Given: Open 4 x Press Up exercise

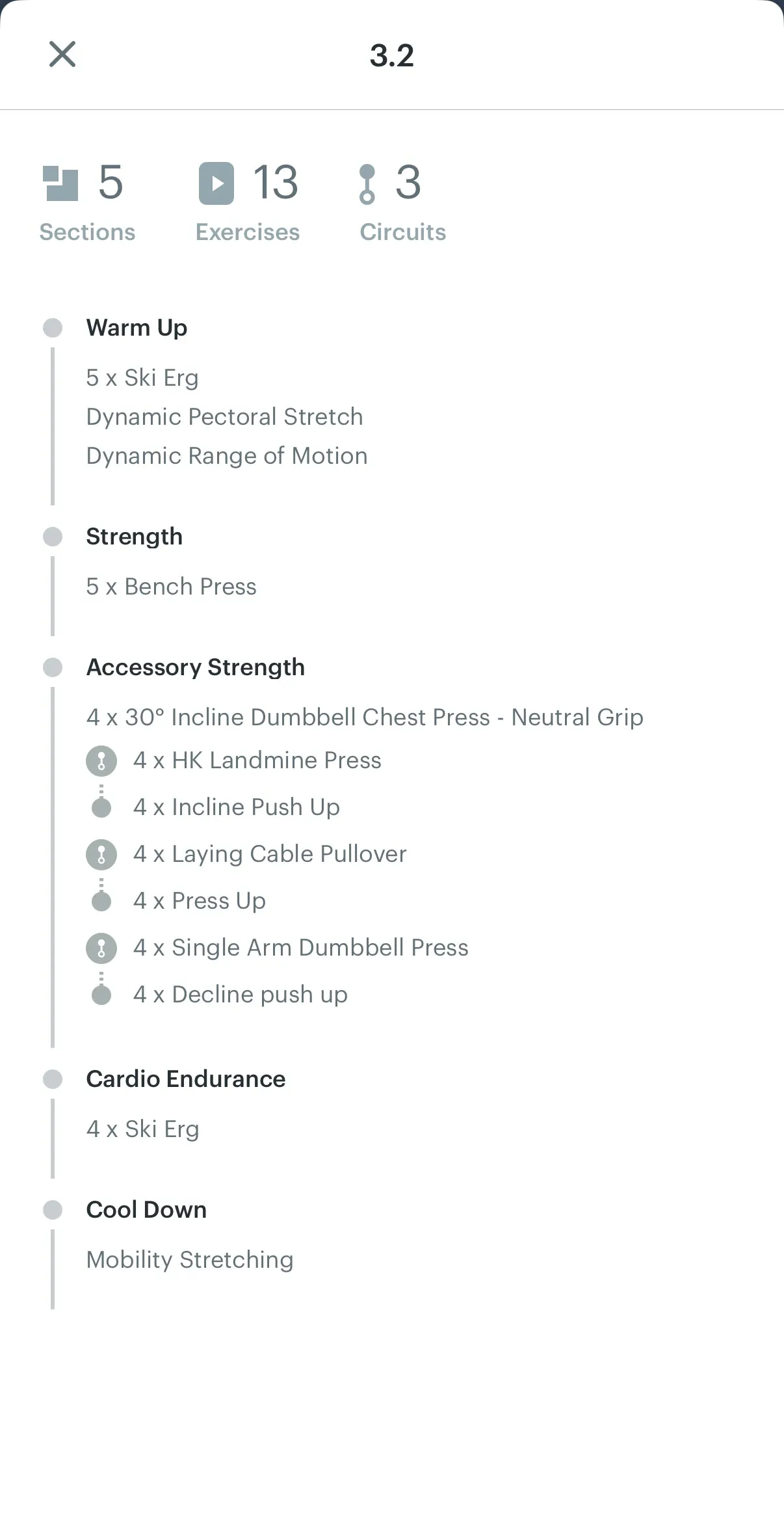Looking at the screenshot, I should [x=200, y=901].
